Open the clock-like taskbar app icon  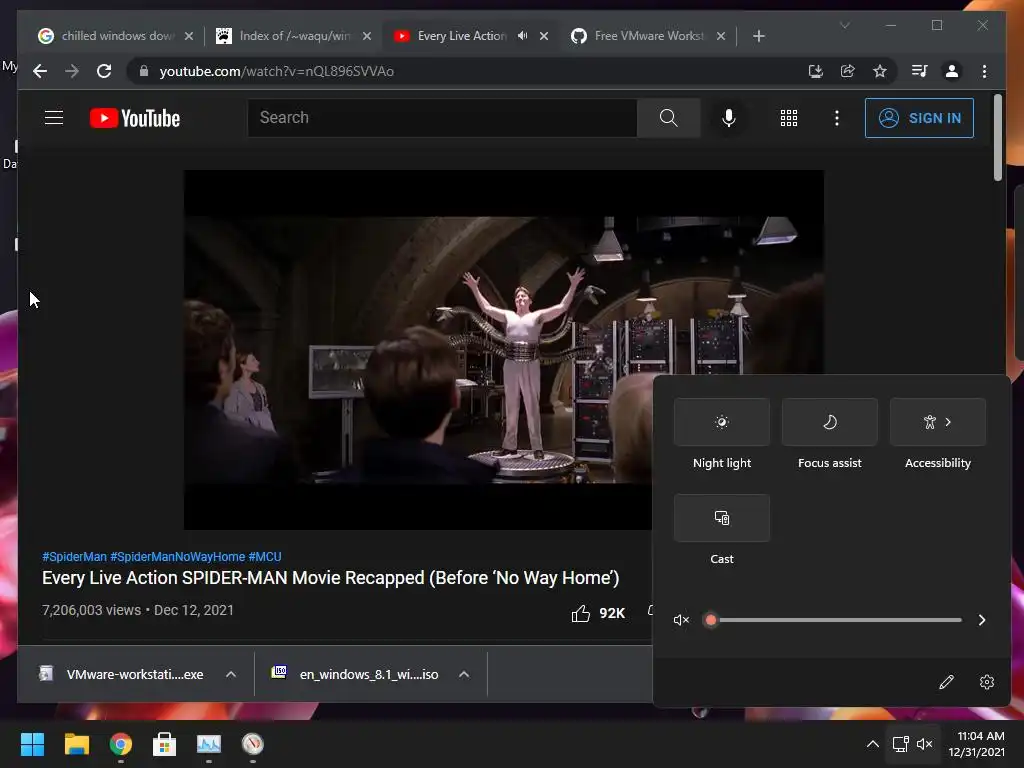click(x=253, y=744)
